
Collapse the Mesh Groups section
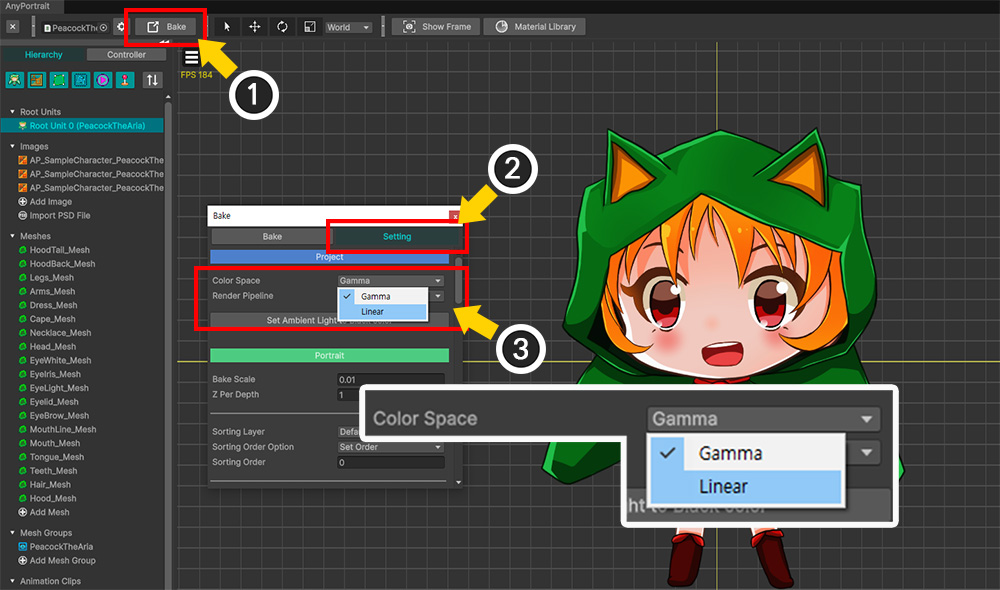pos(12,533)
